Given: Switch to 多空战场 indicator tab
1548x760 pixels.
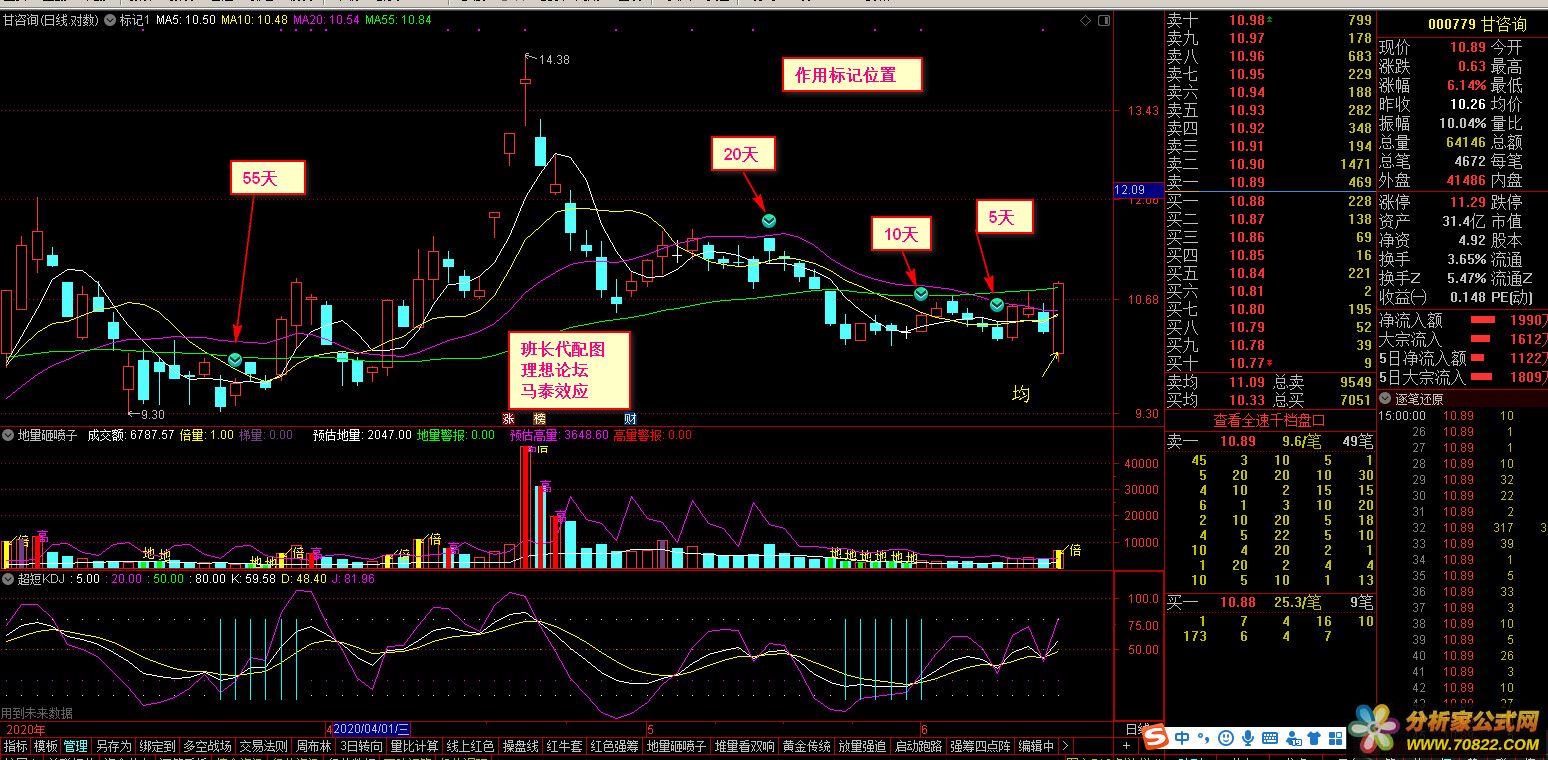Looking at the screenshot, I should tap(207, 746).
